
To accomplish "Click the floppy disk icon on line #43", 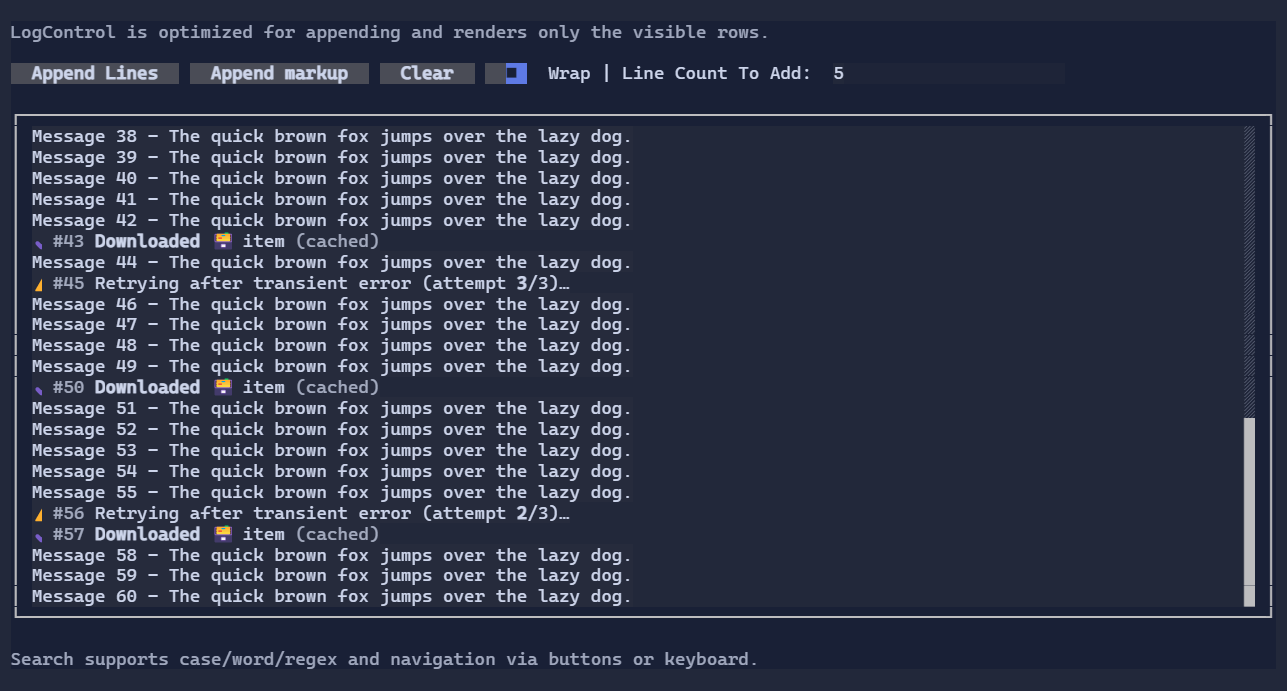I will (223, 241).
